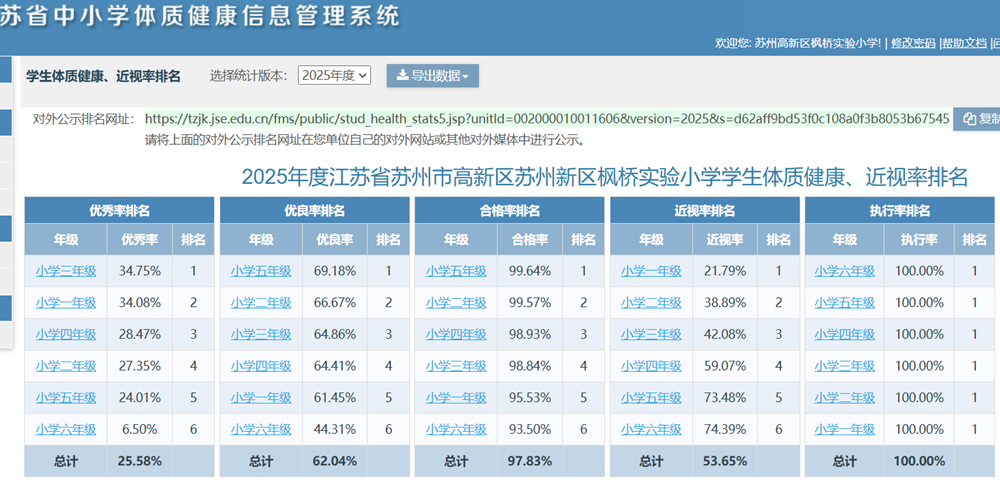Click the 69.18% good rate cell

tap(335, 271)
